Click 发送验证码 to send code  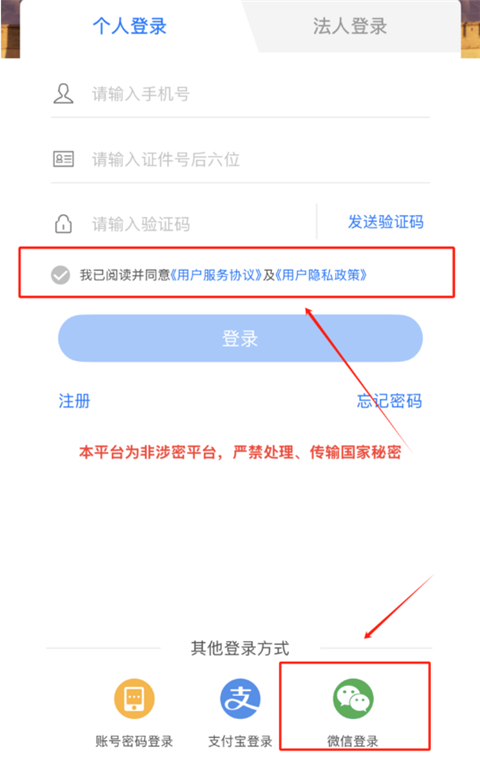coord(385,222)
